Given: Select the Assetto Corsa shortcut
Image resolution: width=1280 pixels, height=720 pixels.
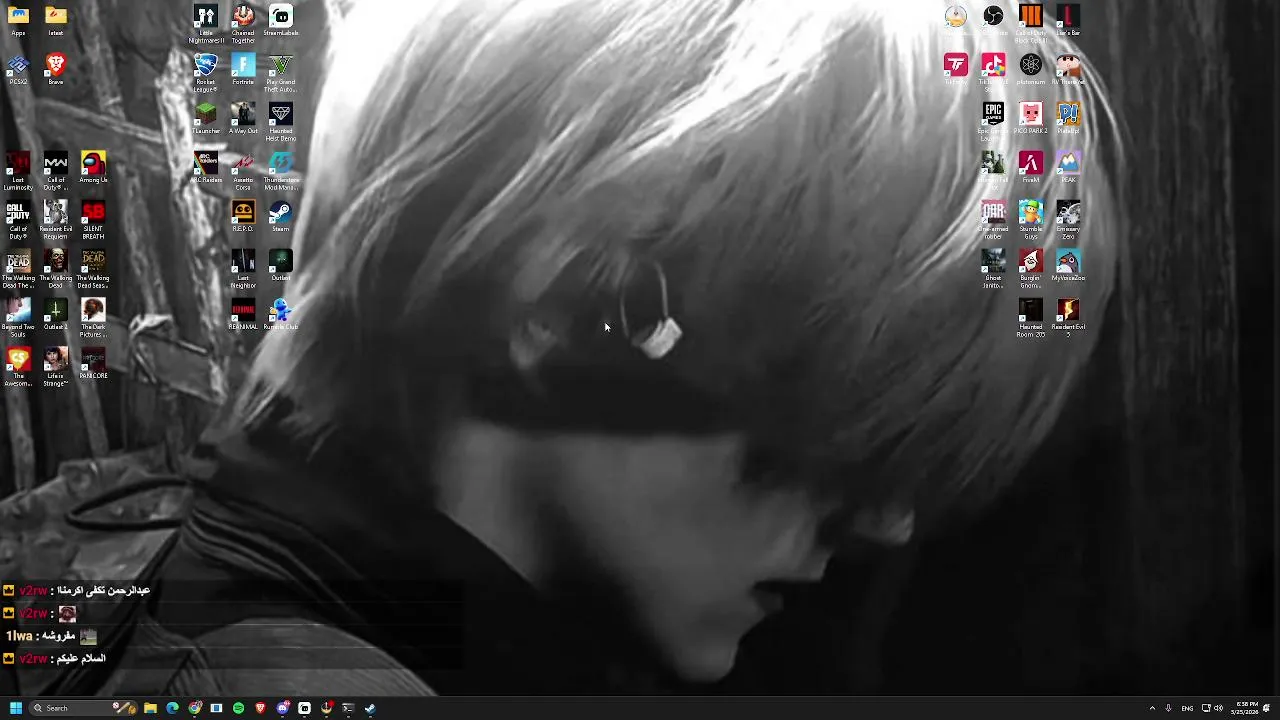Looking at the screenshot, I should pyautogui.click(x=243, y=171).
